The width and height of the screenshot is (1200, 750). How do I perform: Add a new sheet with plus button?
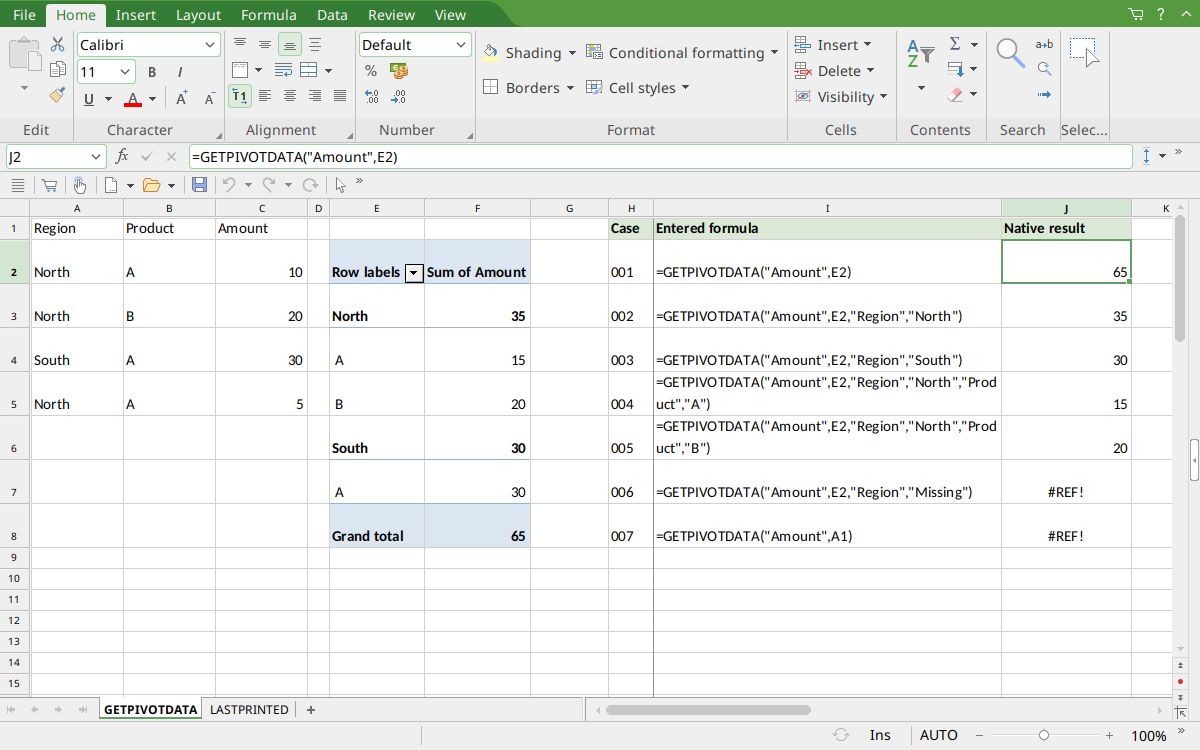pos(311,710)
